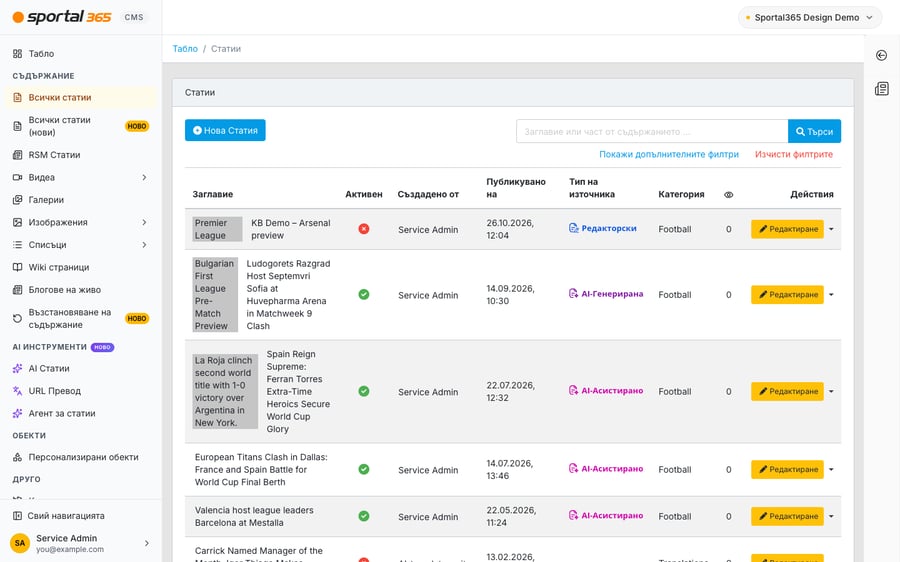Click Изчисти филтрите link
Screen dimensions: 900x562
pyautogui.click(x=793, y=154)
